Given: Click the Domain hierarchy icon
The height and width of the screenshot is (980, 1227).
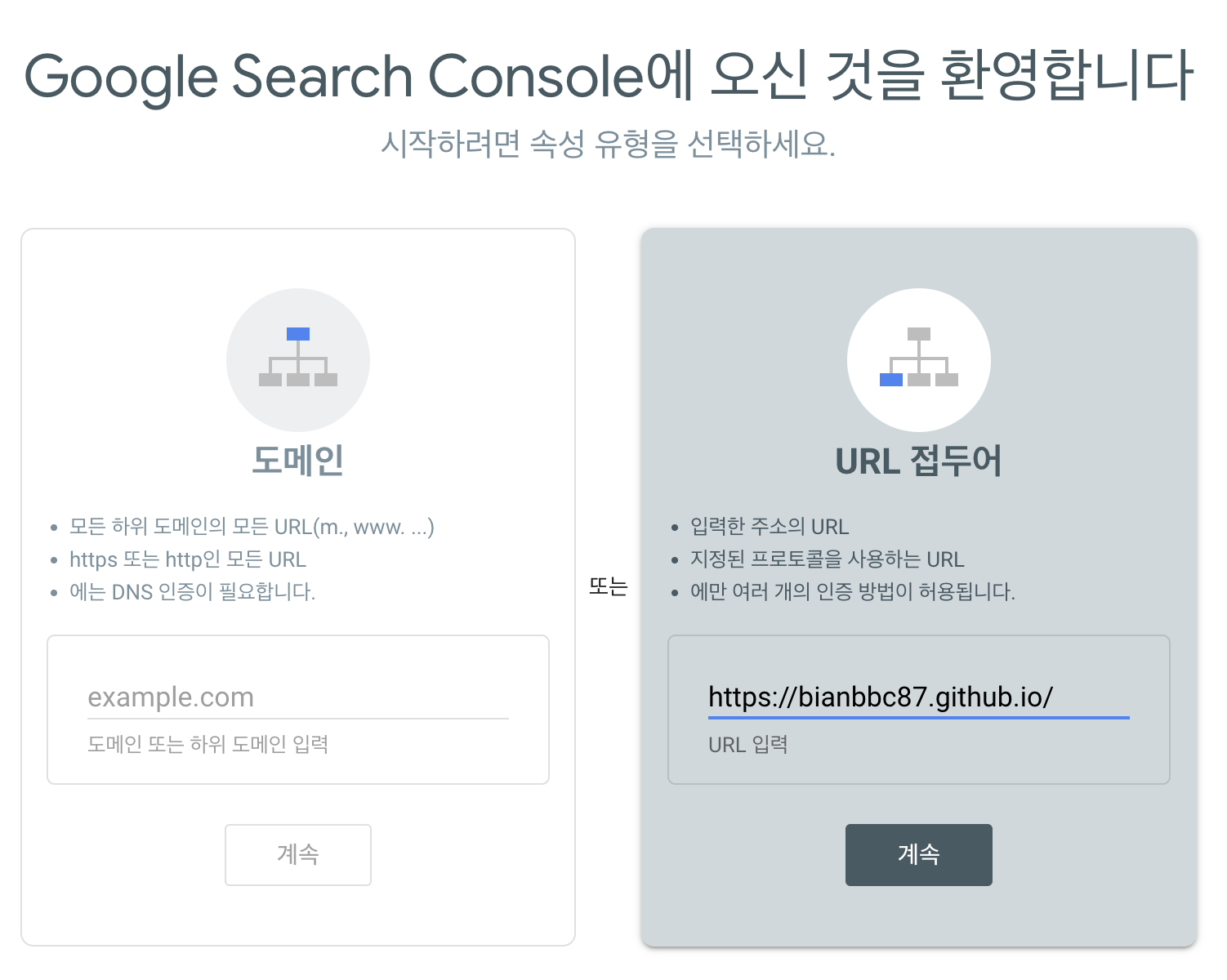Looking at the screenshot, I should (x=298, y=359).
